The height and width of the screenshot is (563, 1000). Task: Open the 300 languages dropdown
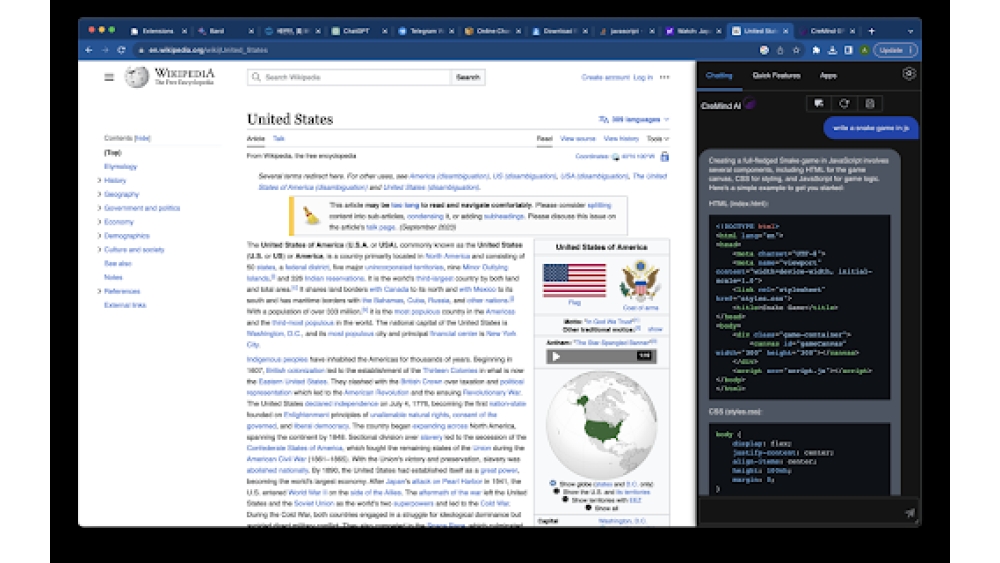[x=635, y=119]
